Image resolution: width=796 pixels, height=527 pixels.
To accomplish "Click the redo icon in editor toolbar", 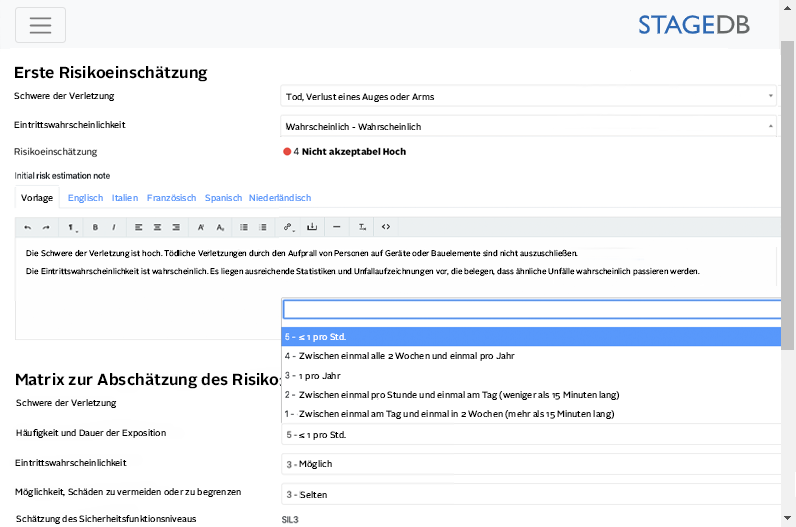I will click(x=46, y=227).
